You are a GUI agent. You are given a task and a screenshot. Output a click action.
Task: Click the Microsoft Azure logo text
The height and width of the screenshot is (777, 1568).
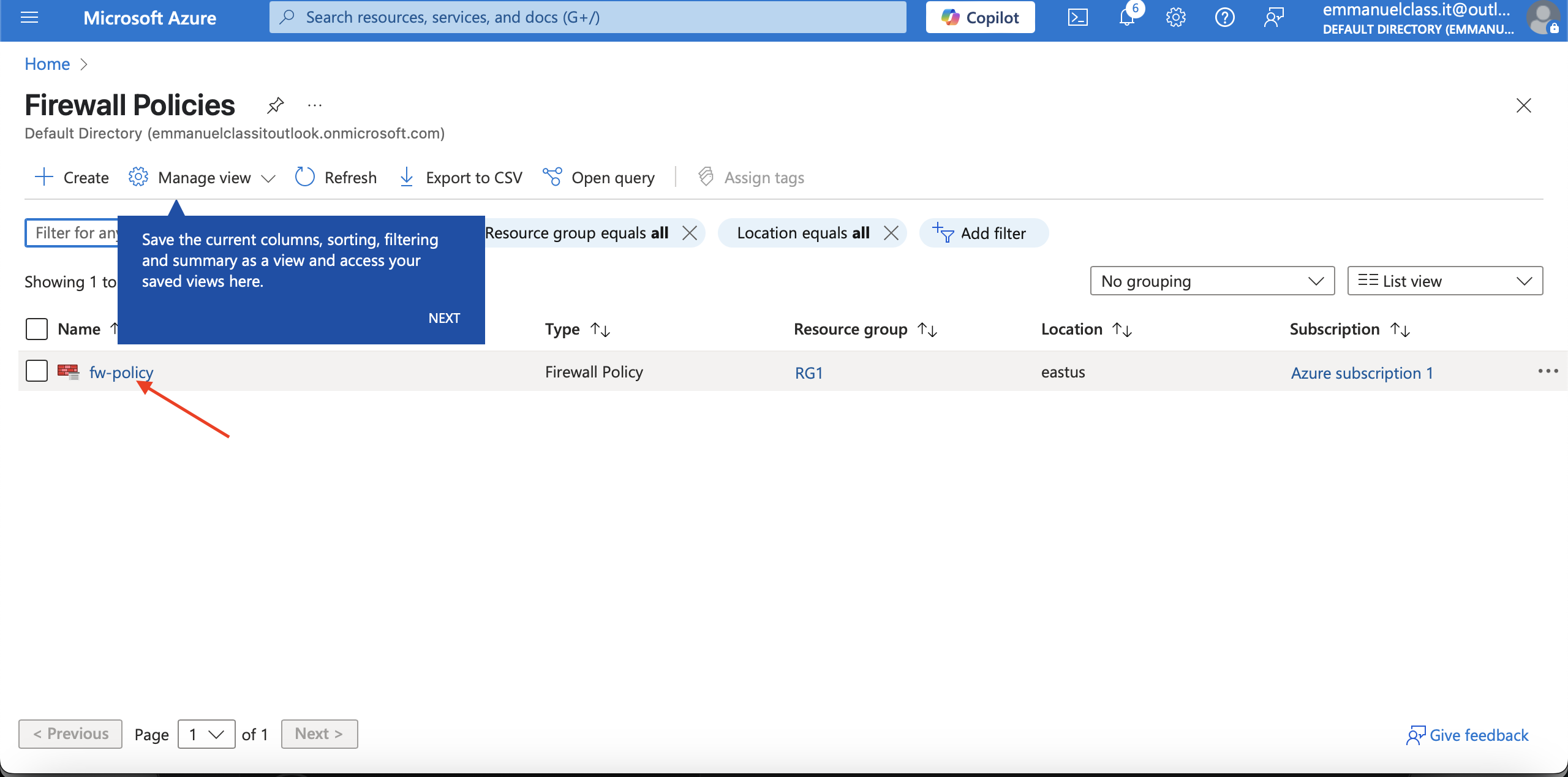[x=149, y=18]
